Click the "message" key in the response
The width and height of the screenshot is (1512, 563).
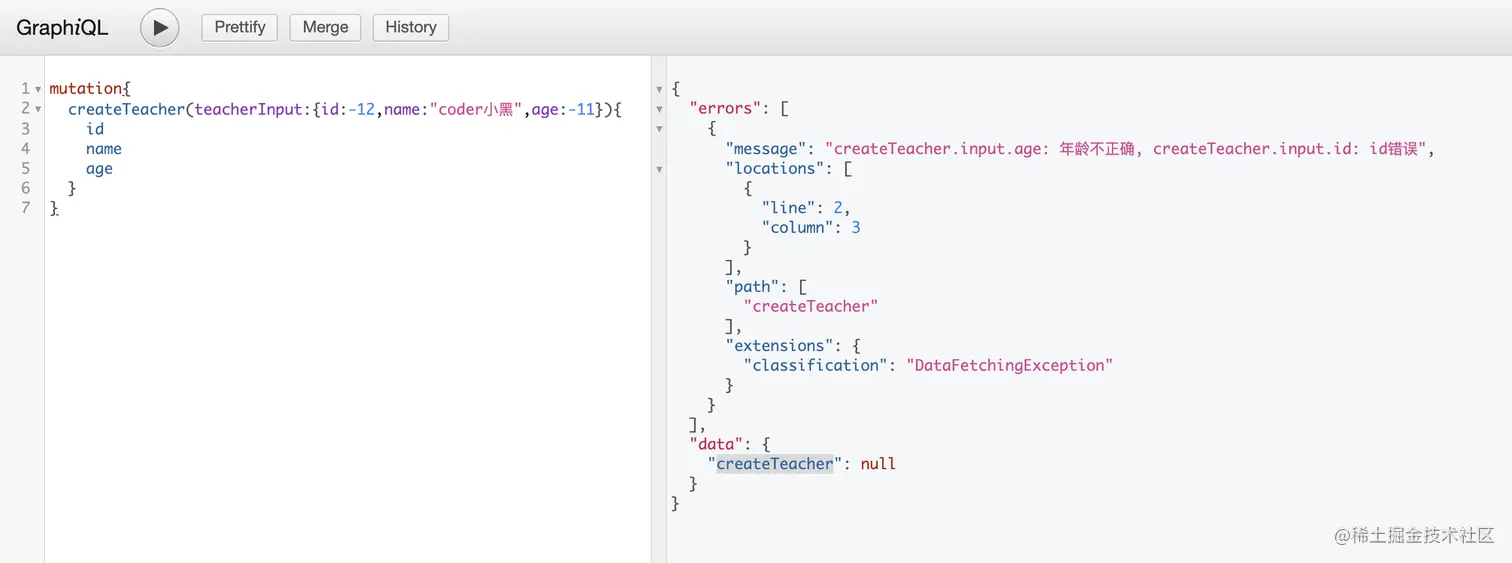766,149
